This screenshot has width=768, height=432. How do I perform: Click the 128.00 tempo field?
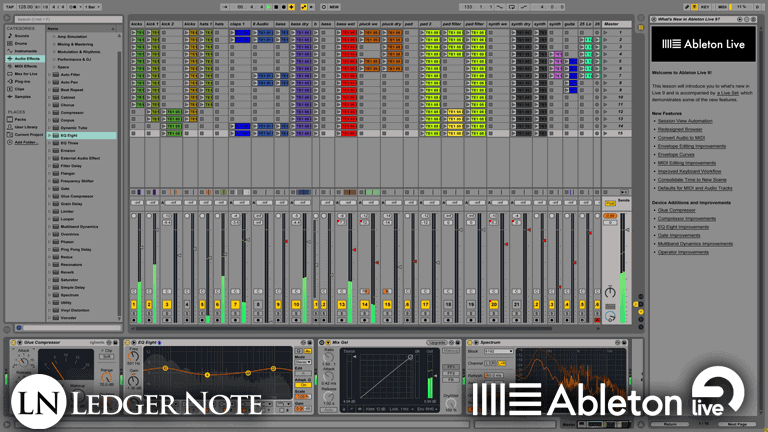[x=25, y=7]
